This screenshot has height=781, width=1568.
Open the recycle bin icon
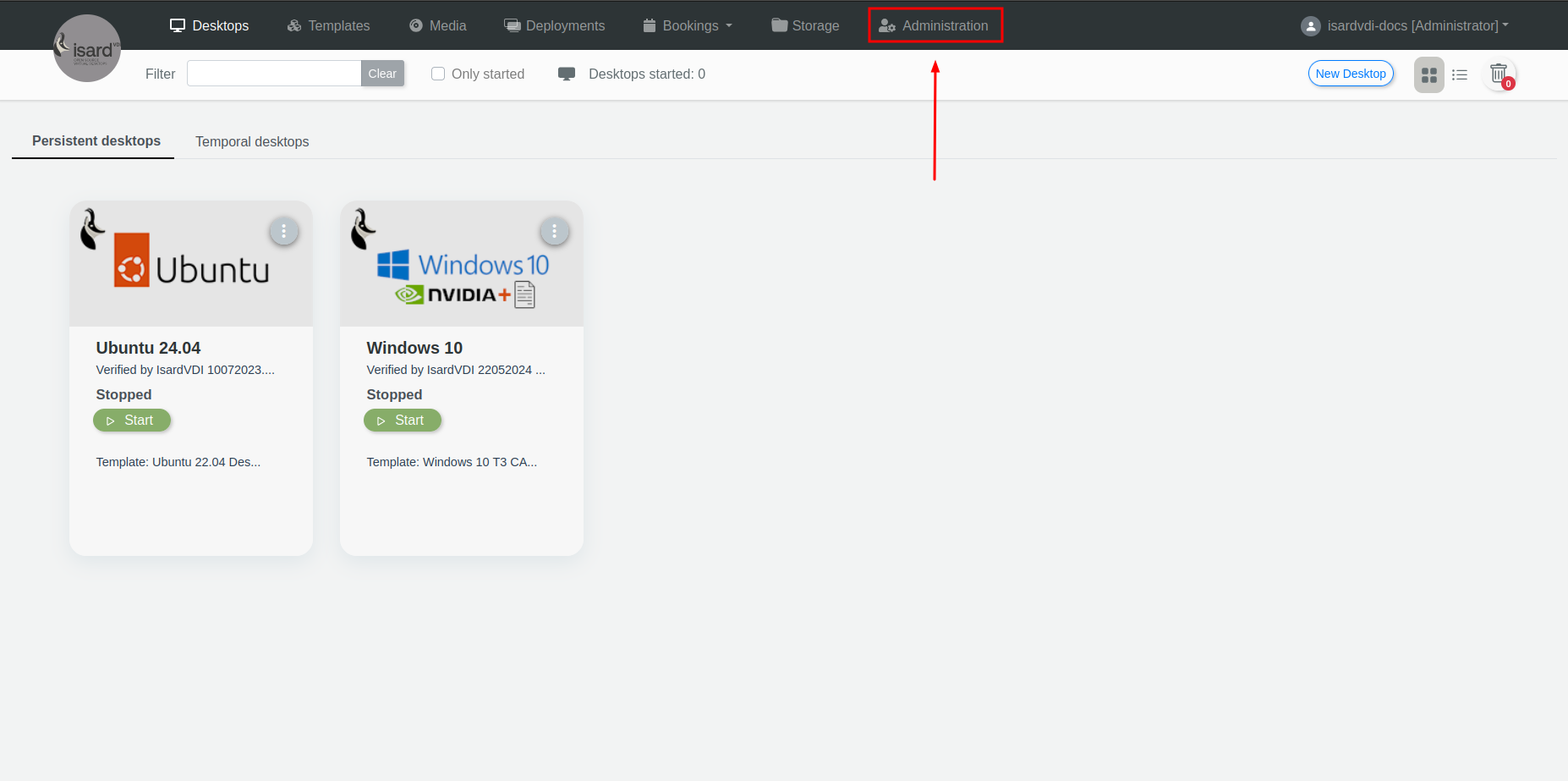[1499, 74]
